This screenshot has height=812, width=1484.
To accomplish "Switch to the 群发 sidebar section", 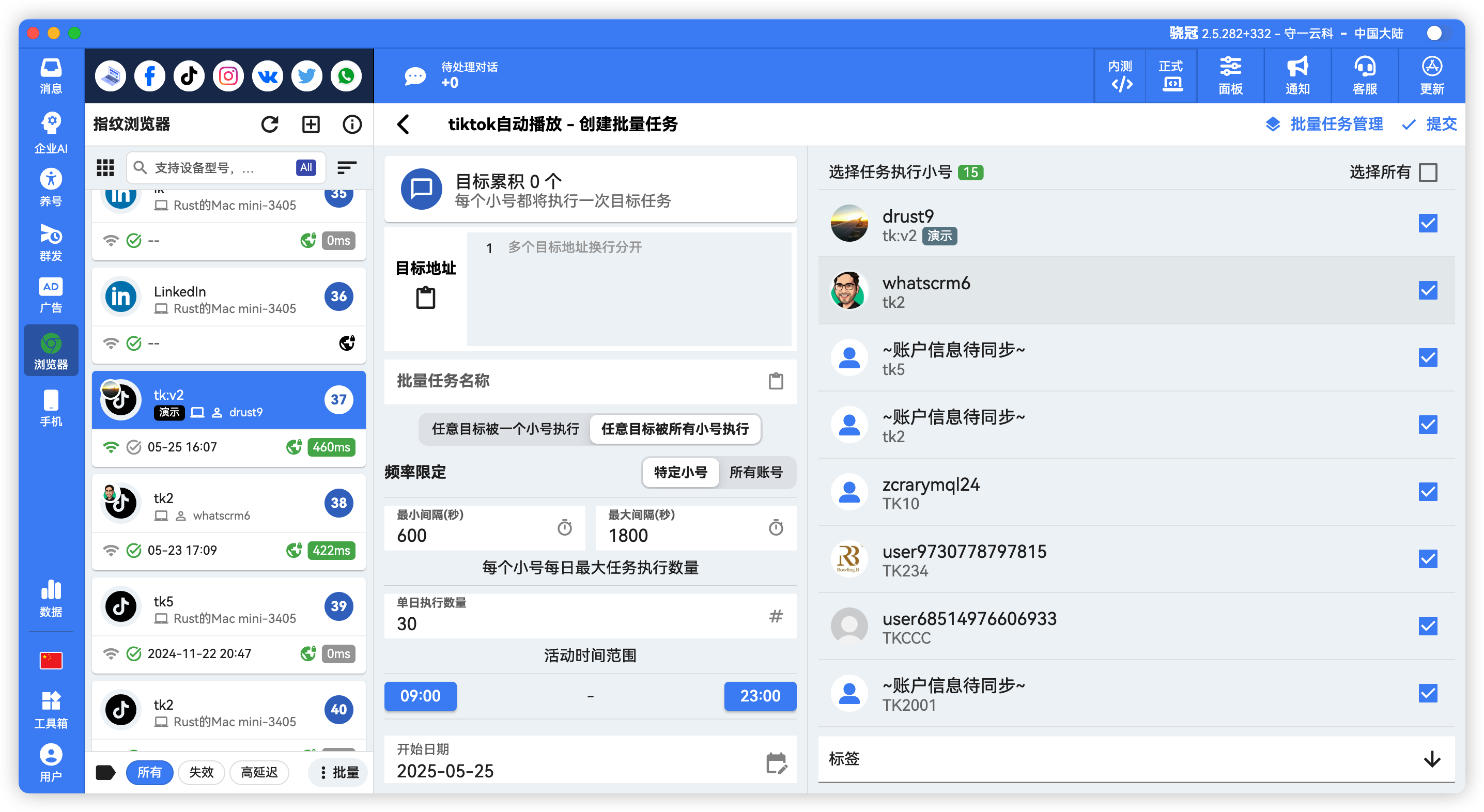I will click(51, 242).
